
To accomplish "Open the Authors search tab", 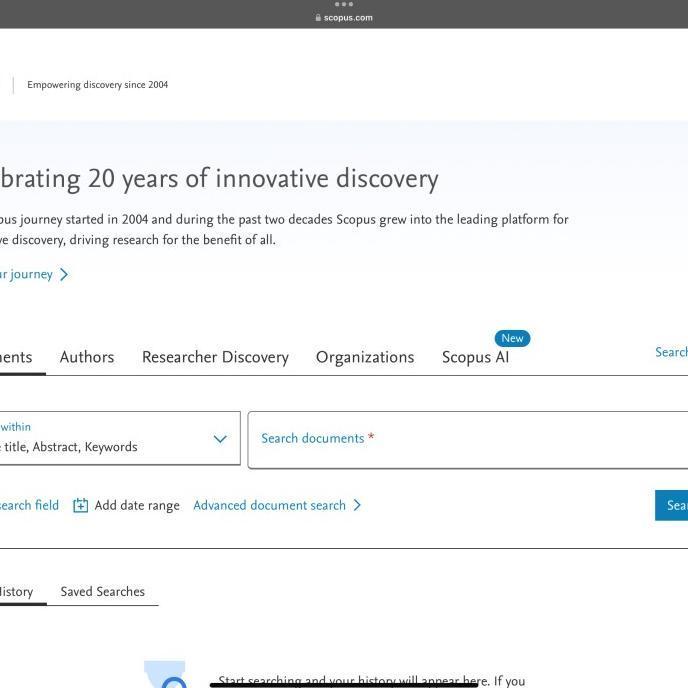I will click(x=87, y=357).
